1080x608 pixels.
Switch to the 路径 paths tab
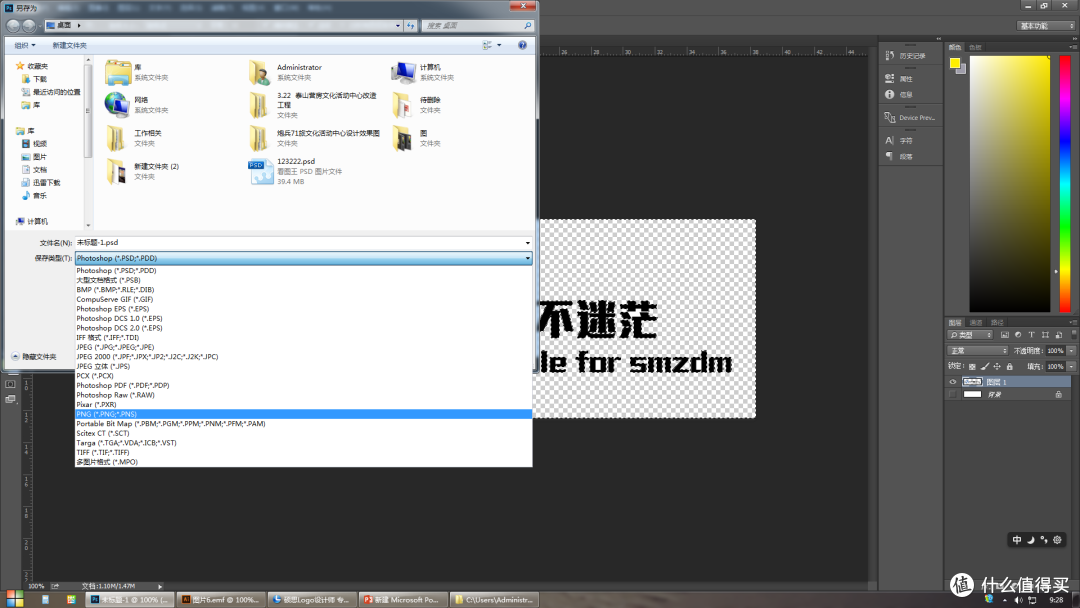[x=997, y=322]
